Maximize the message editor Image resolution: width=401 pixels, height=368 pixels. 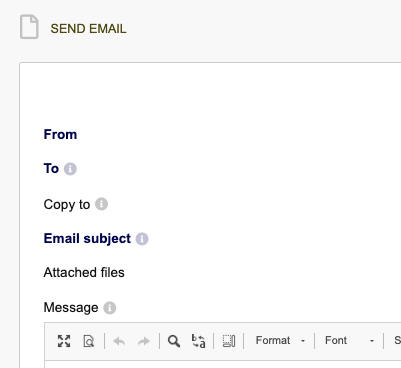(x=64, y=341)
